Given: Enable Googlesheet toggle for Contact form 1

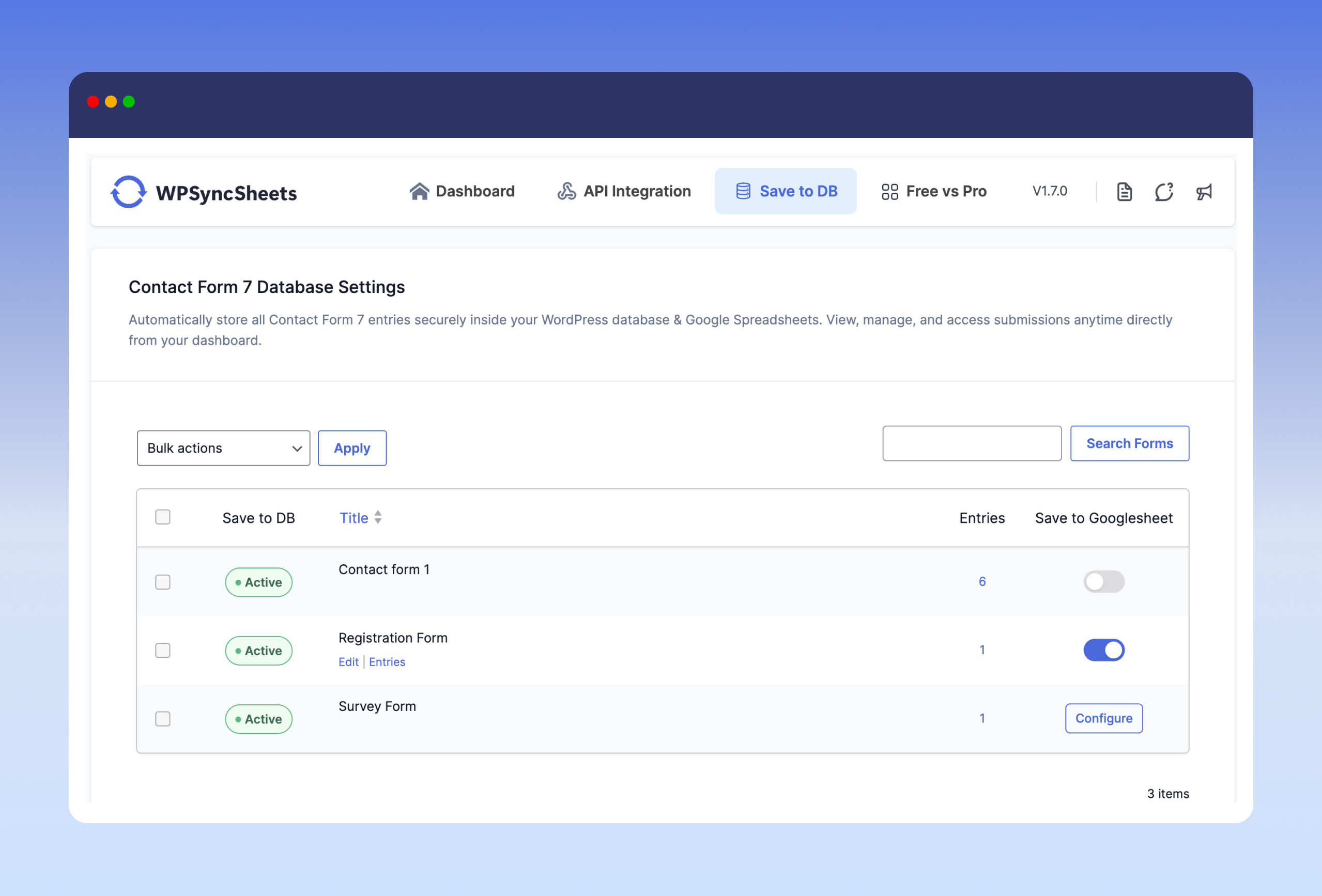Looking at the screenshot, I should [x=1103, y=581].
